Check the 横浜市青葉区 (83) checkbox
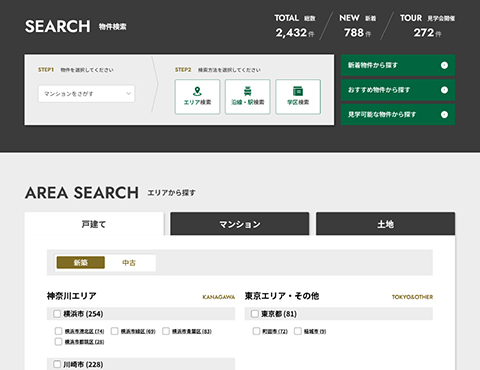Screen dimensions: 480x370 pyautogui.click(x=166, y=331)
